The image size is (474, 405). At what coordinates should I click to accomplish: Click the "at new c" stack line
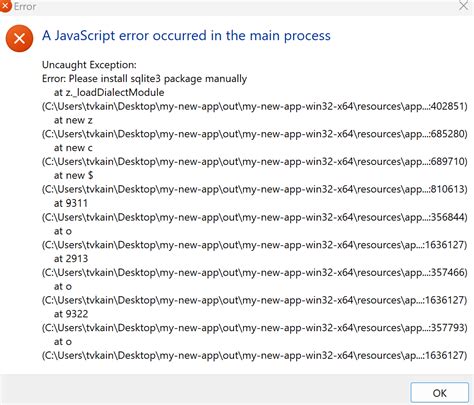[x=73, y=148]
